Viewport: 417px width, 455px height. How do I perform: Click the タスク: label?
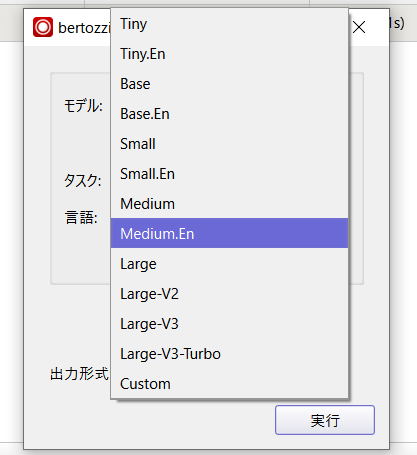pos(83,181)
